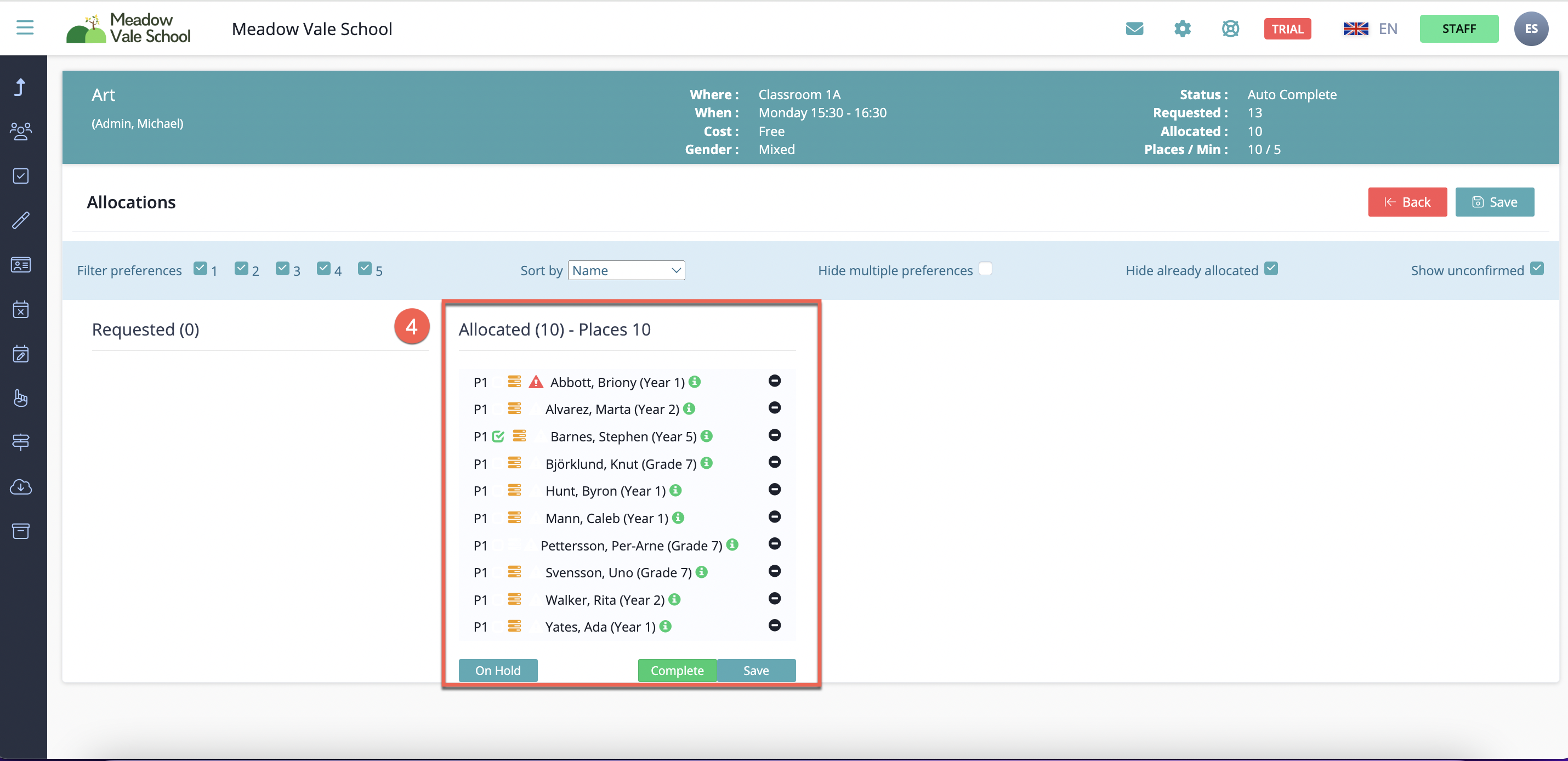Image resolution: width=1568 pixels, height=761 pixels.
Task: Remove Hunt, Byron from allocated list
Action: pos(774,490)
